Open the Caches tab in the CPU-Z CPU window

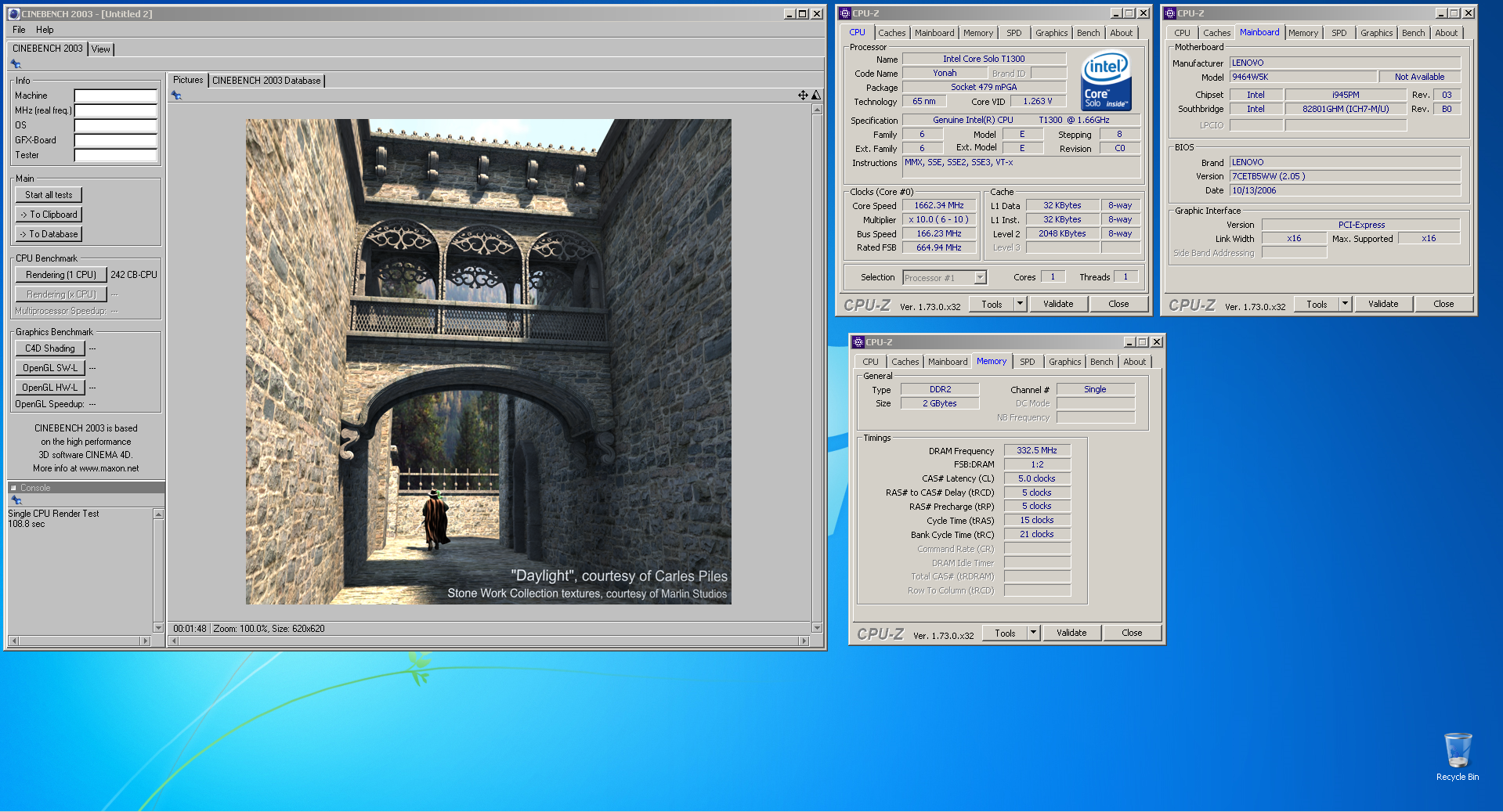[891, 33]
